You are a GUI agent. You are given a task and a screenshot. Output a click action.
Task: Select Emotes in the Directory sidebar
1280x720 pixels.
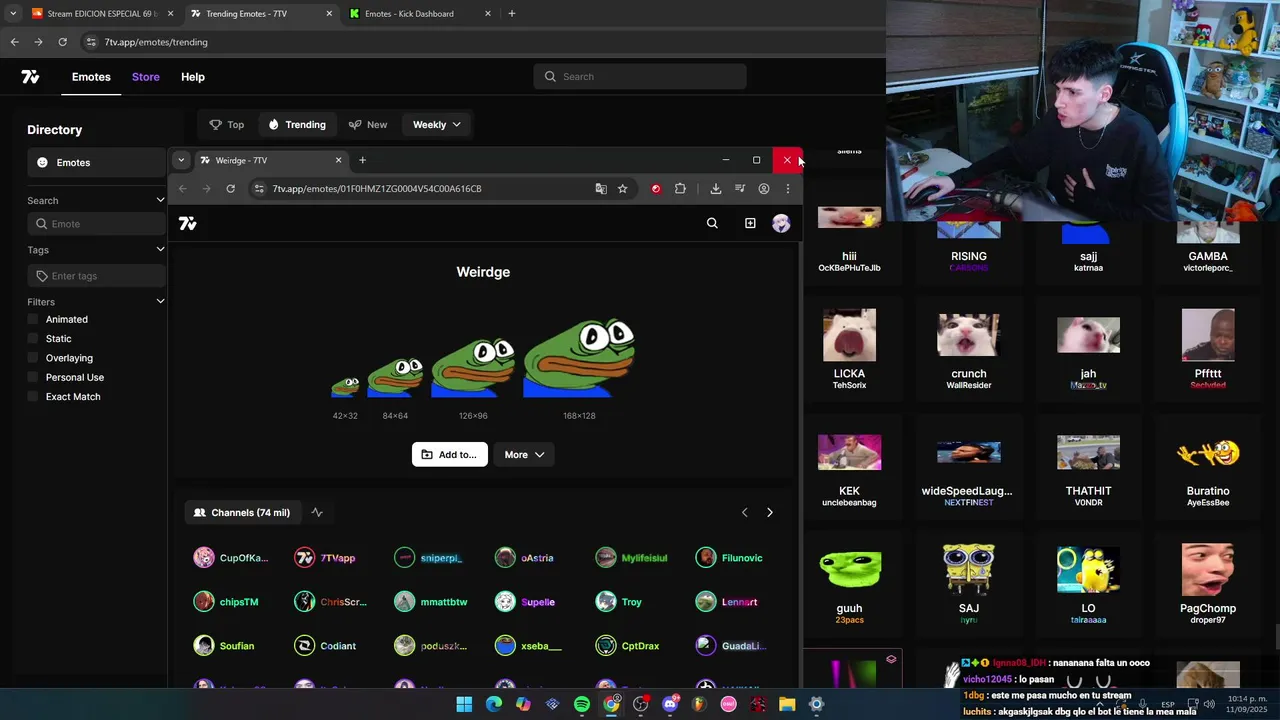click(96, 163)
